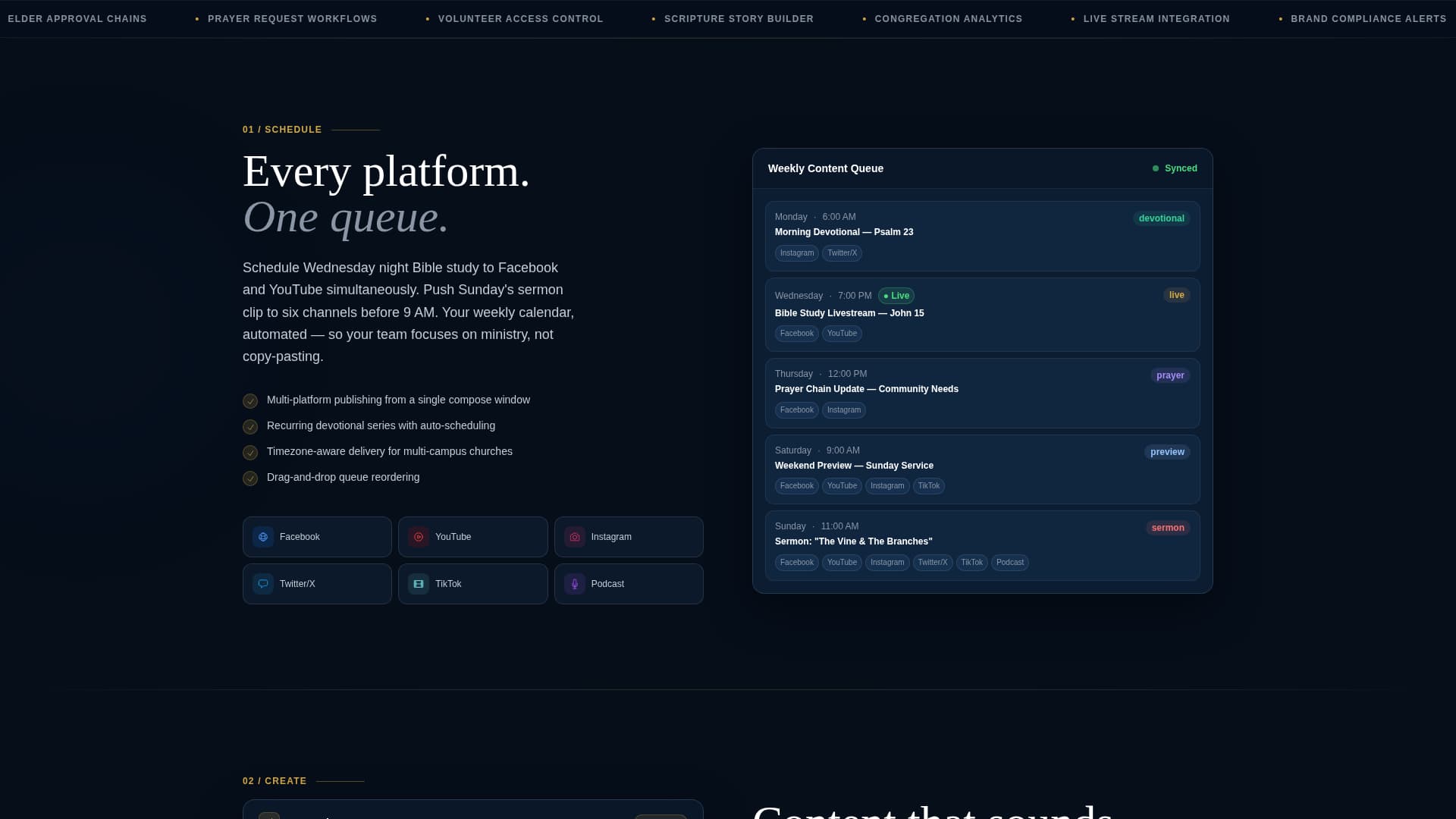Click 'Congregation Analytics' in top ticker

point(949,19)
